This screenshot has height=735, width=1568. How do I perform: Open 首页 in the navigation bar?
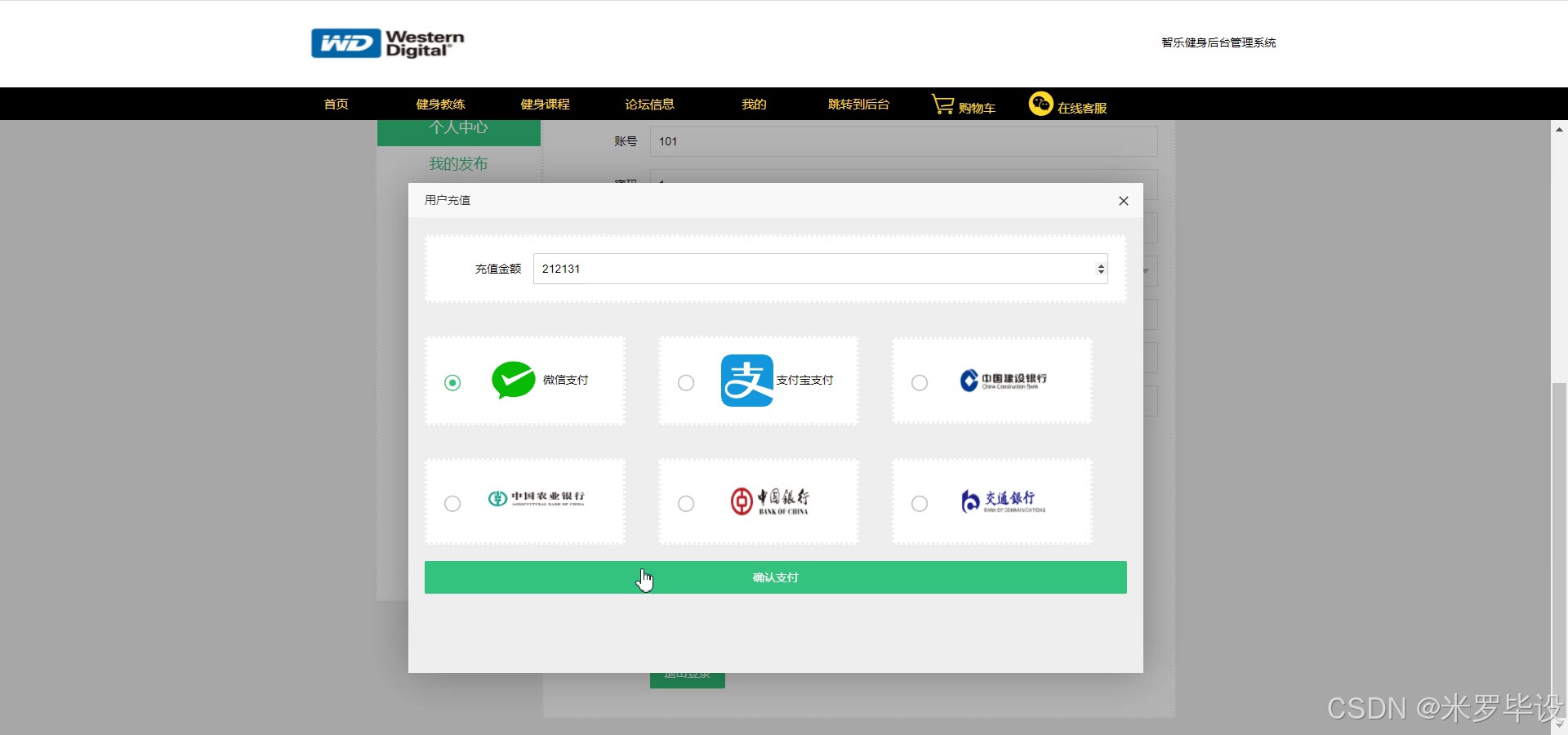coord(336,104)
